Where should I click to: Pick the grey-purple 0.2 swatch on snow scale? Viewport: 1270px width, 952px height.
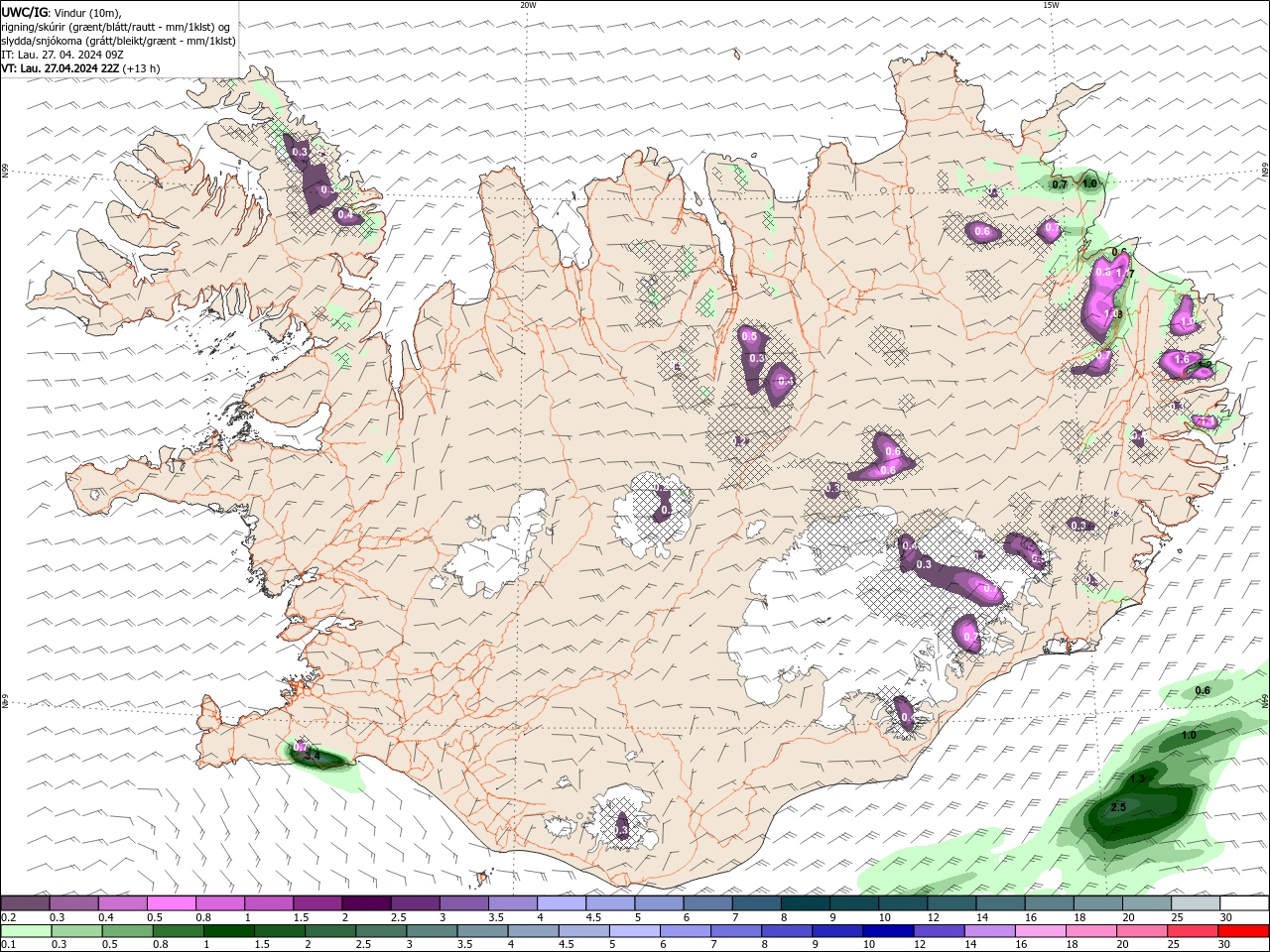coord(25,903)
